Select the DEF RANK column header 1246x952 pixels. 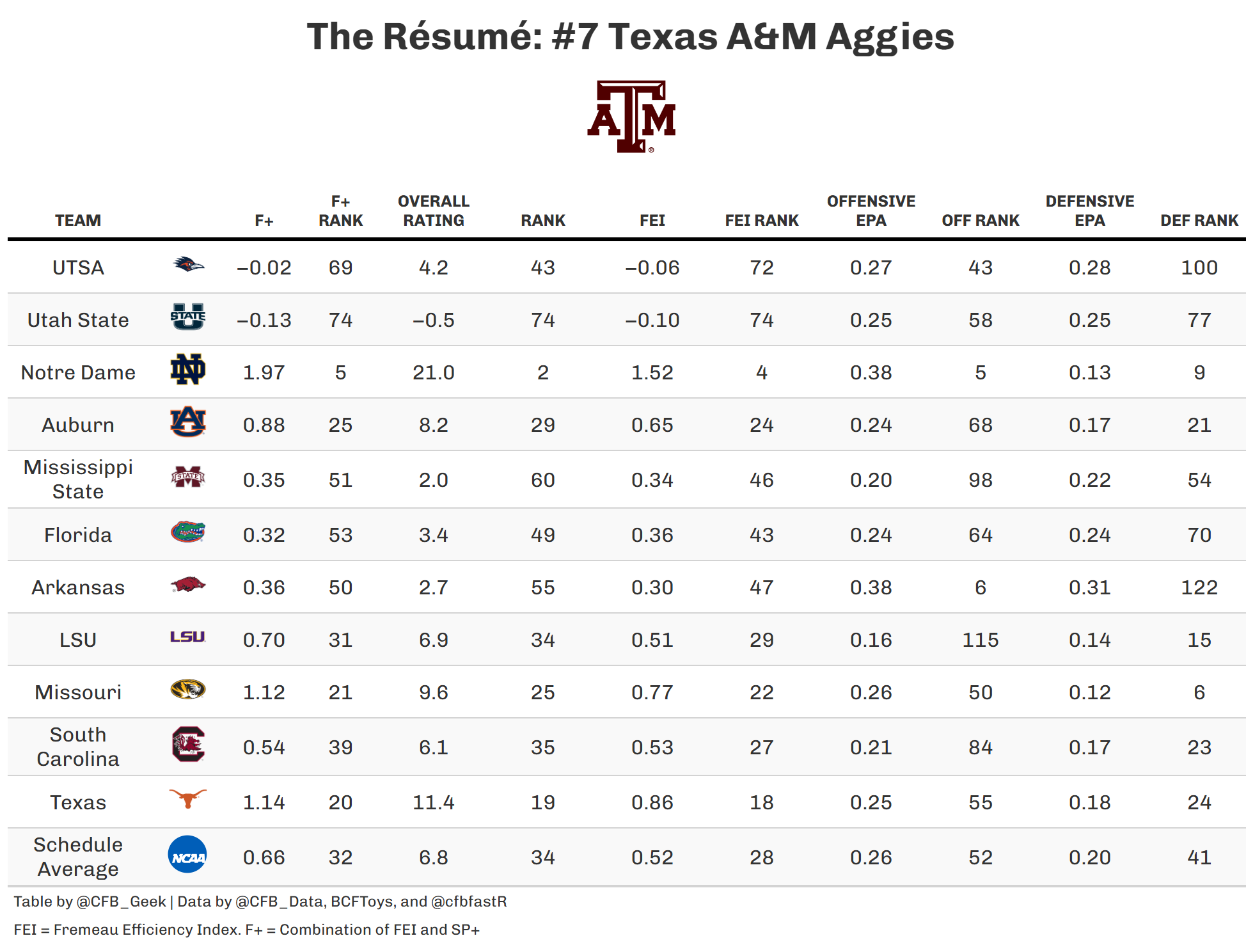click(1199, 221)
